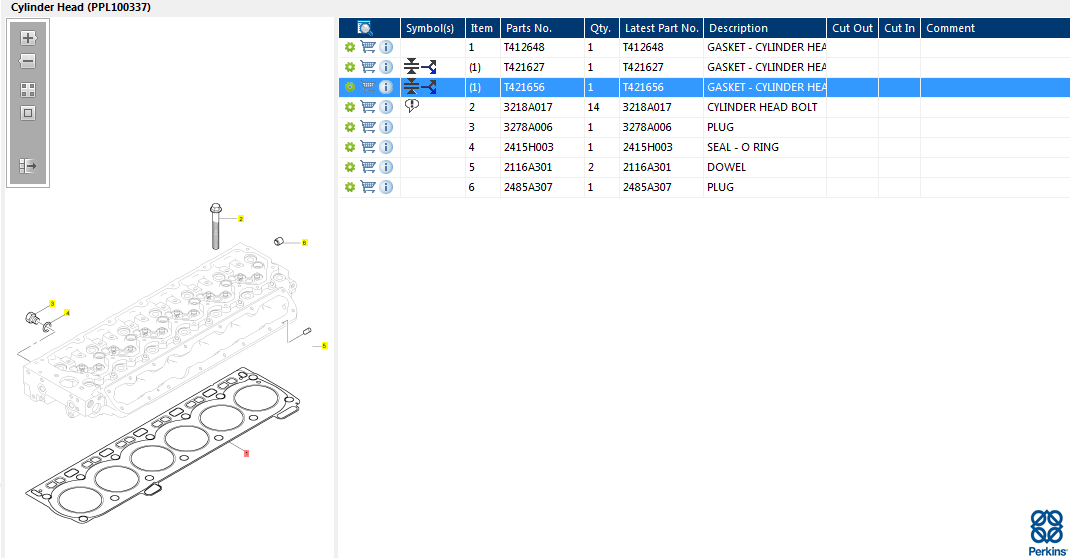1070x558 pixels.
Task: Click the note symbol for cylinder head bolt
Action: click(411, 106)
